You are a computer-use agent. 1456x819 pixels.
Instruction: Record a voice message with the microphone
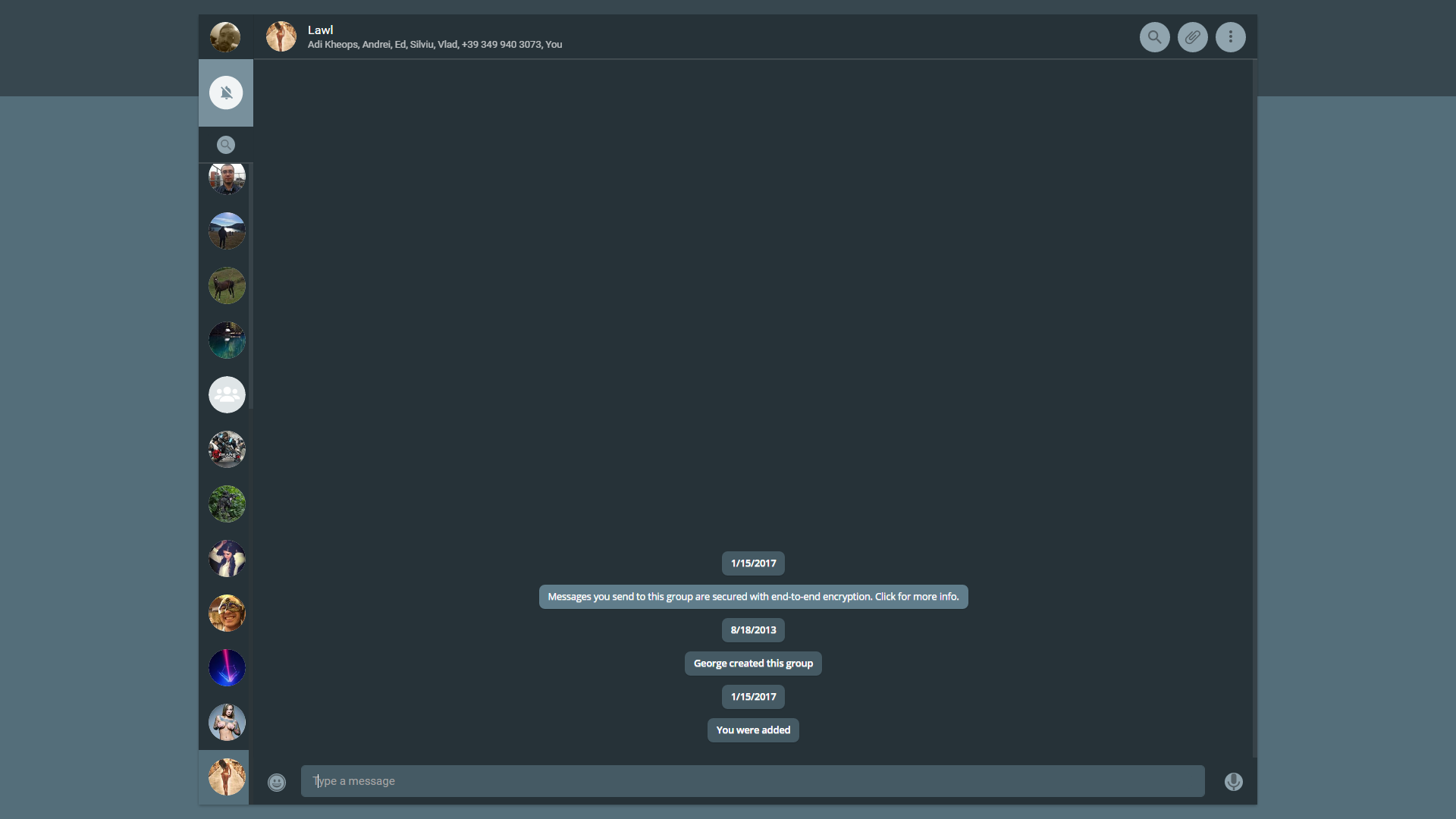click(x=1234, y=781)
